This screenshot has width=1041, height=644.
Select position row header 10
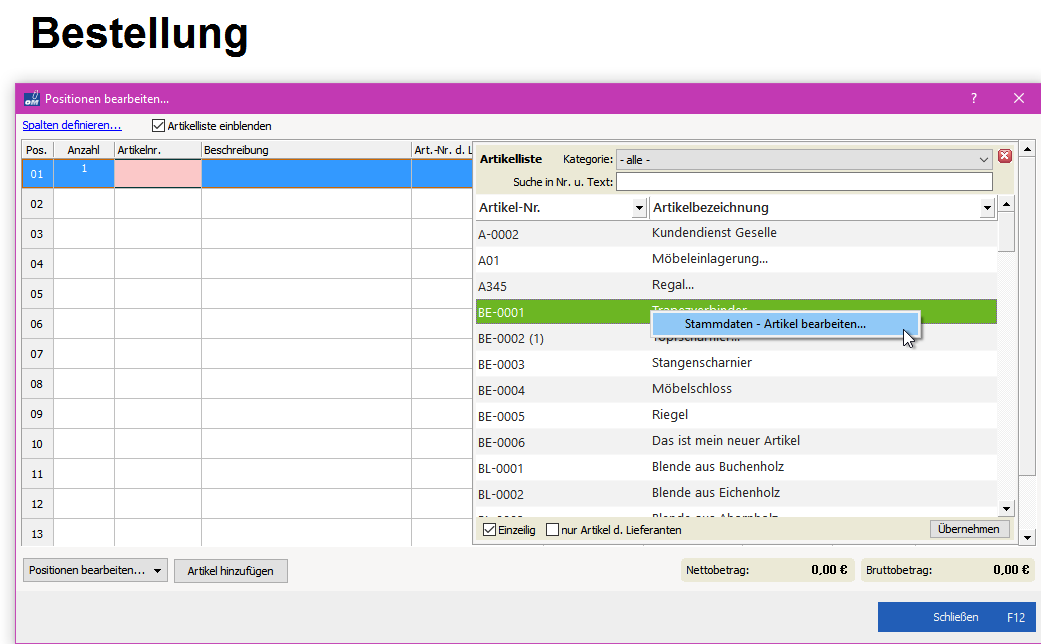click(x=37, y=443)
